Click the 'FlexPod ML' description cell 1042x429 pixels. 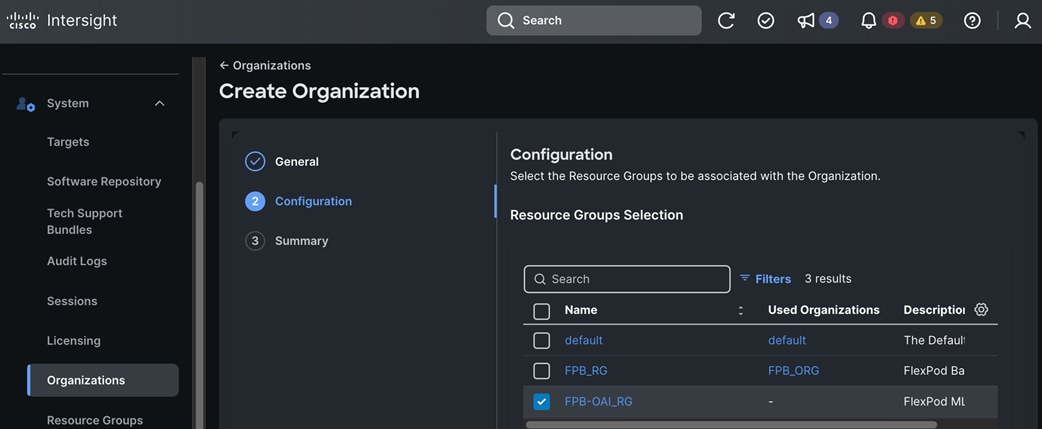(934, 401)
